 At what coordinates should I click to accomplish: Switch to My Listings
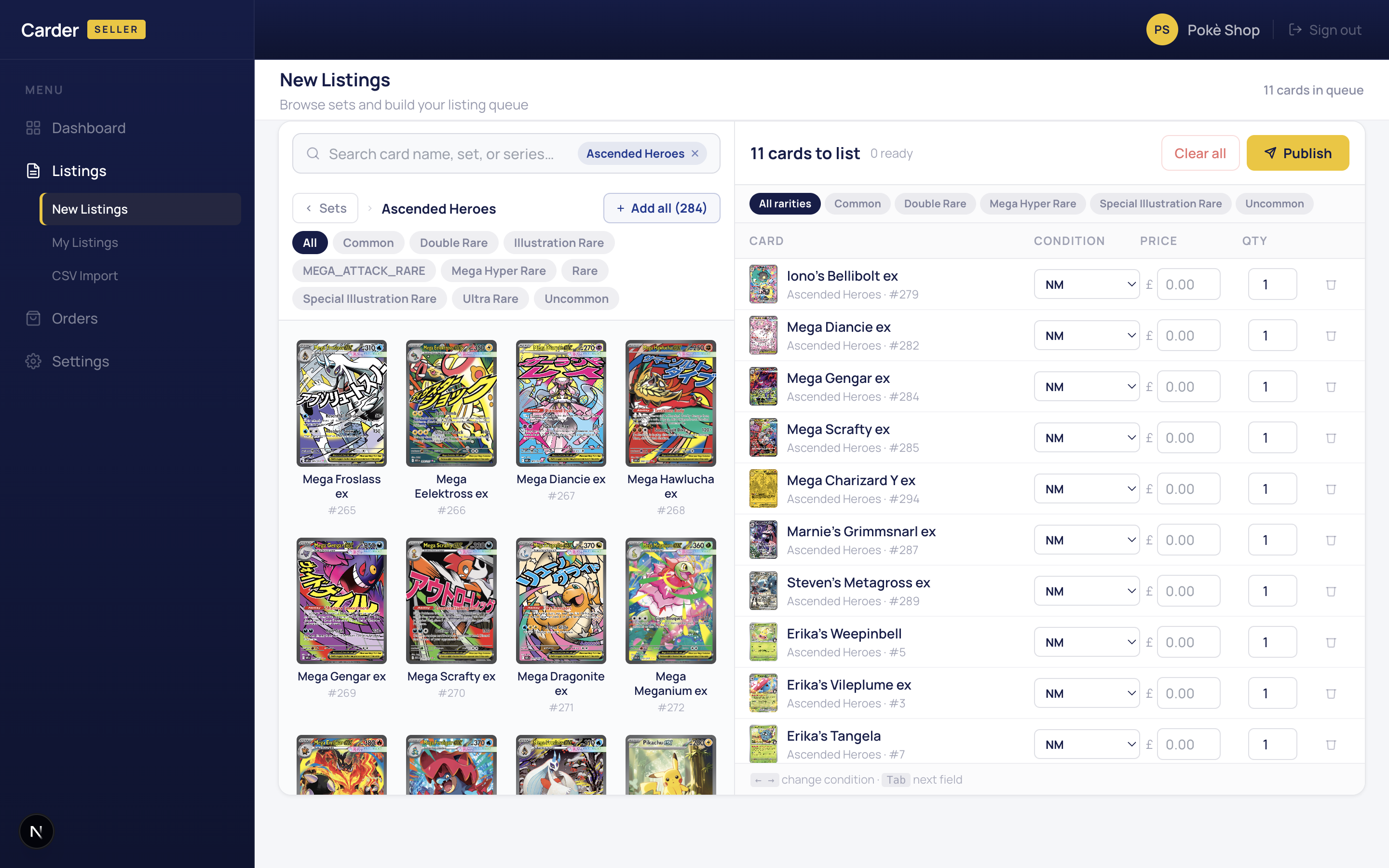[84, 242]
